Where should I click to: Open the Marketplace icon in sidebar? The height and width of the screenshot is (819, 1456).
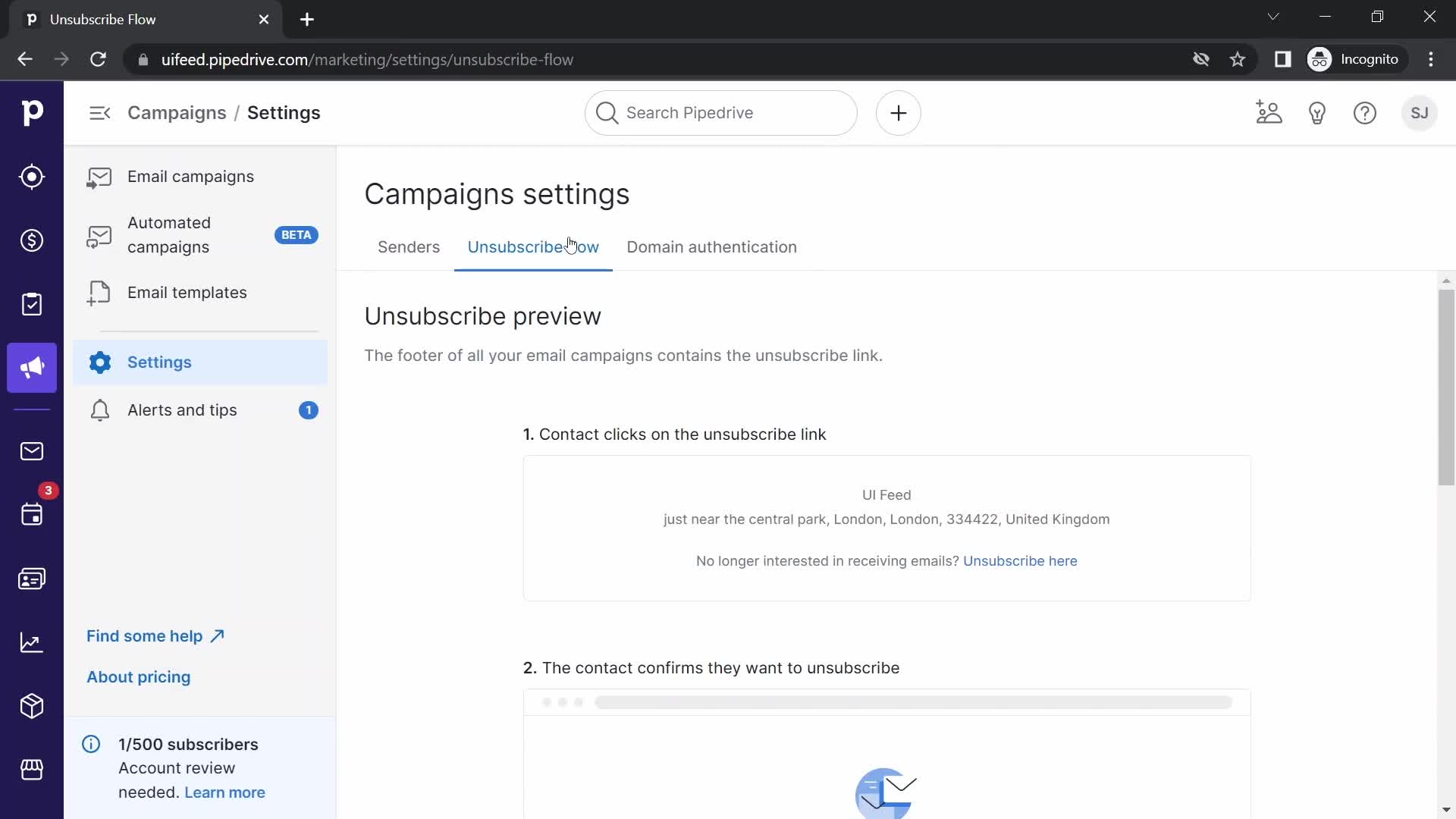tap(32, 769)
